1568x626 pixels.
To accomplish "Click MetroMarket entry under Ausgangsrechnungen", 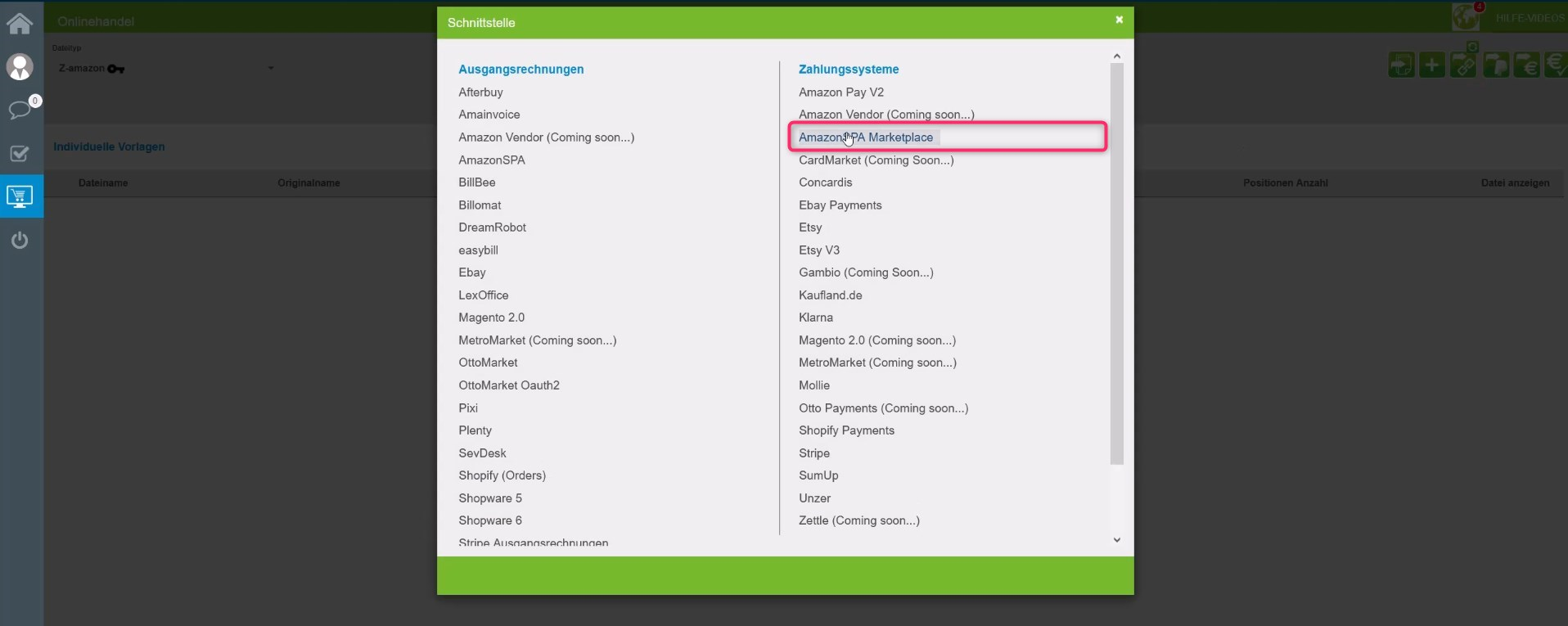I will coord(538,340).
